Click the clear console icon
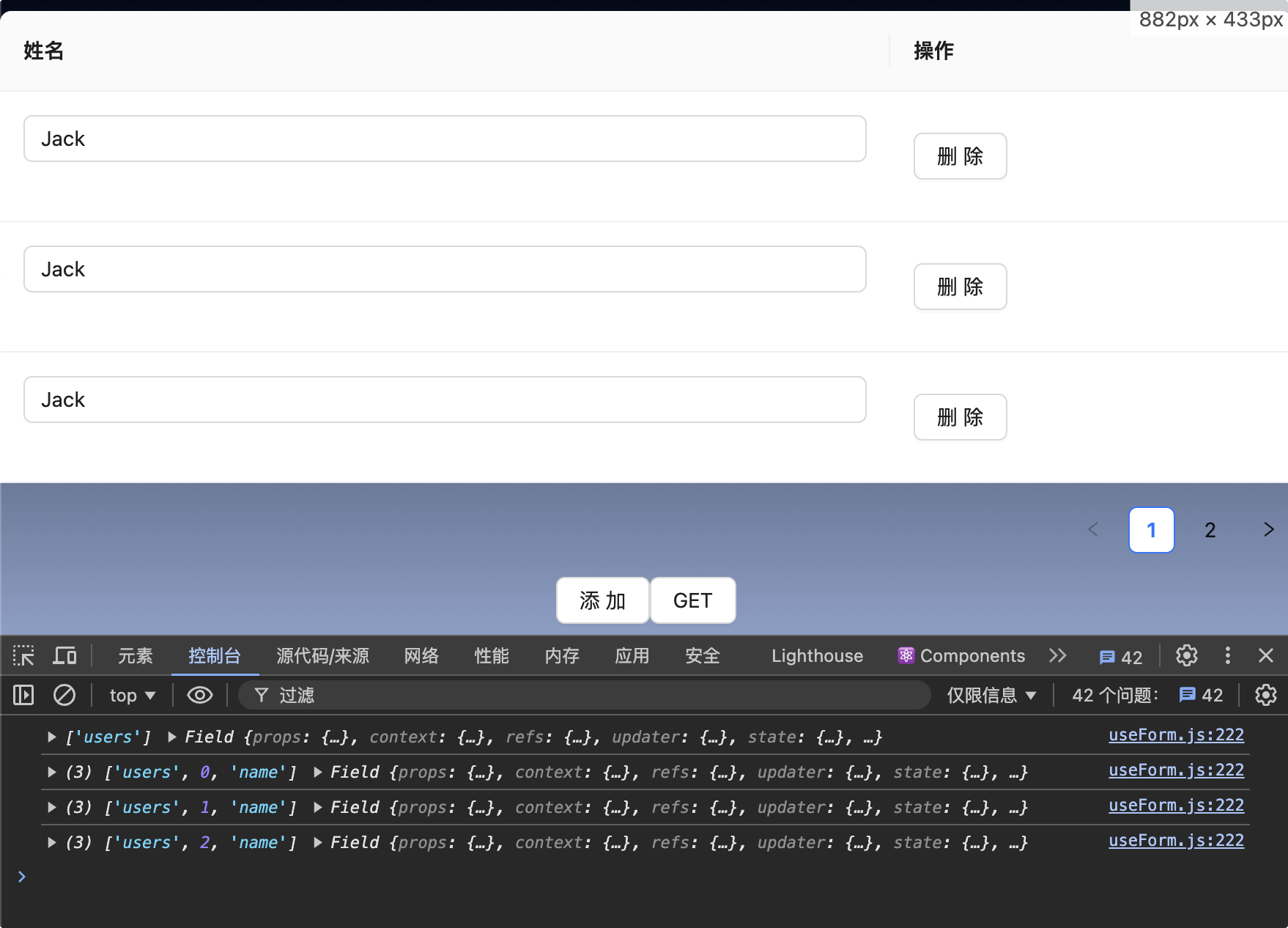 coord(64,695)
